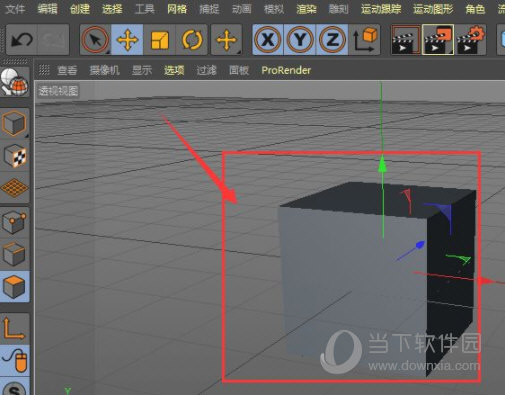Open the 角色 menu
The image size is (505, 395).
click(475, 9)
